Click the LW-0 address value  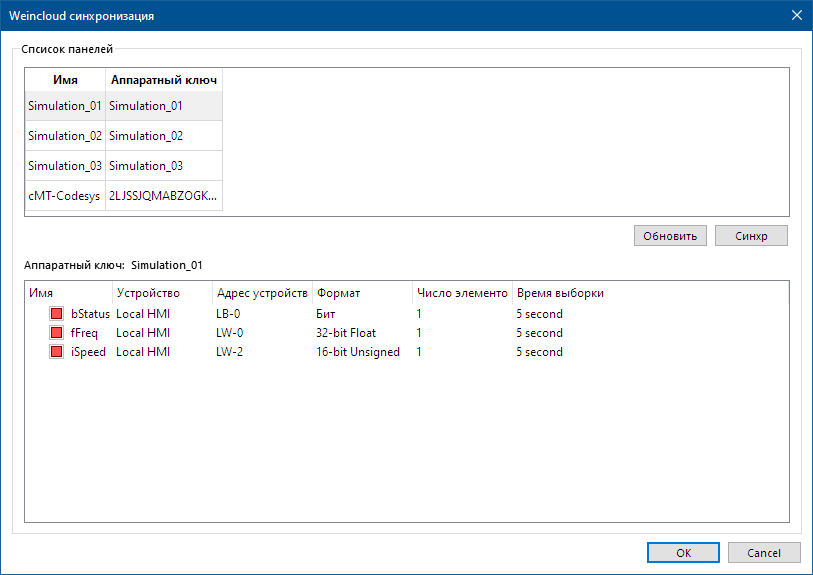(x=230, y=333)
